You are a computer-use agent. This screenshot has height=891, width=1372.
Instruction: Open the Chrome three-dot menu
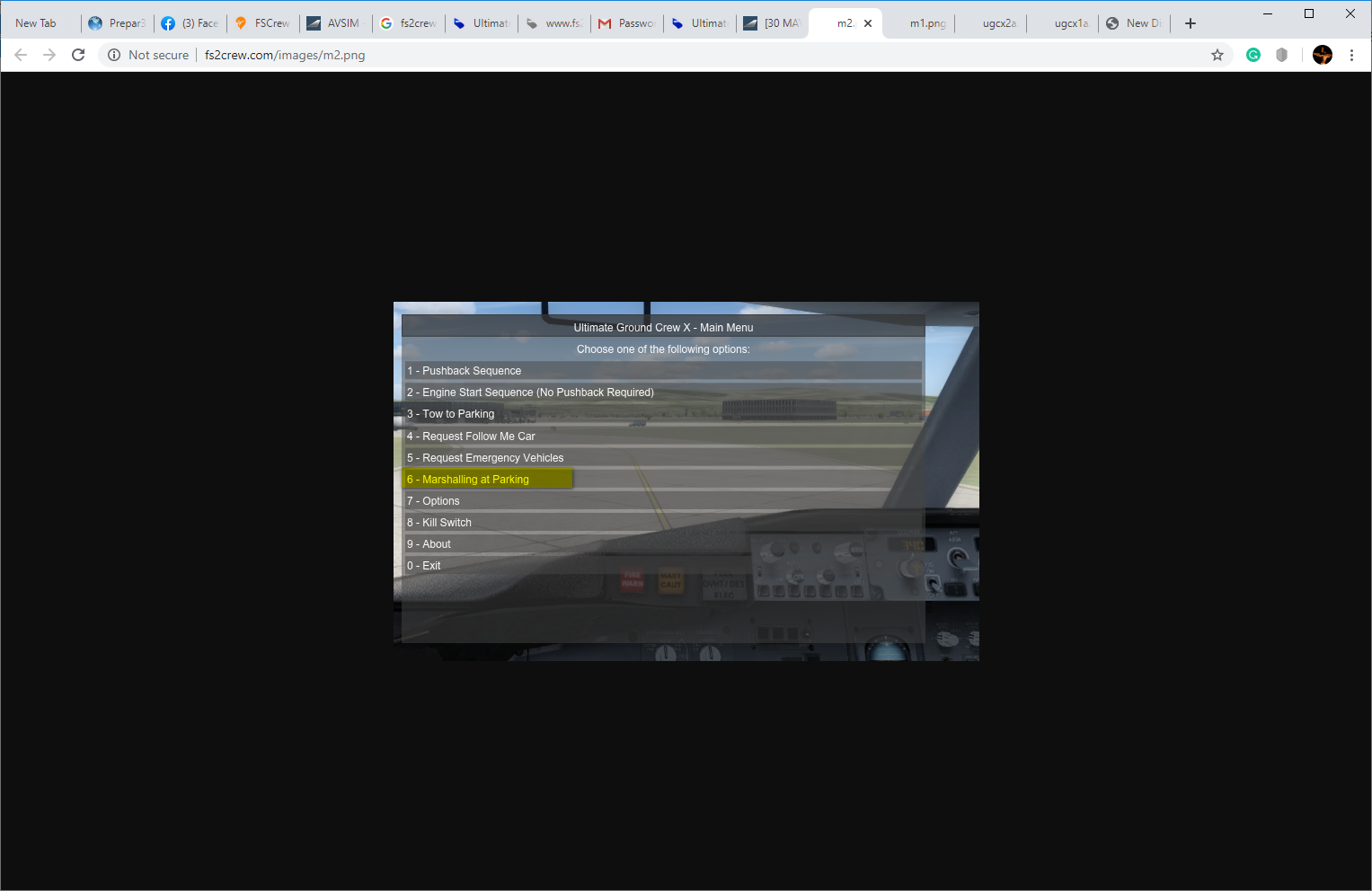click(1351, 55)
